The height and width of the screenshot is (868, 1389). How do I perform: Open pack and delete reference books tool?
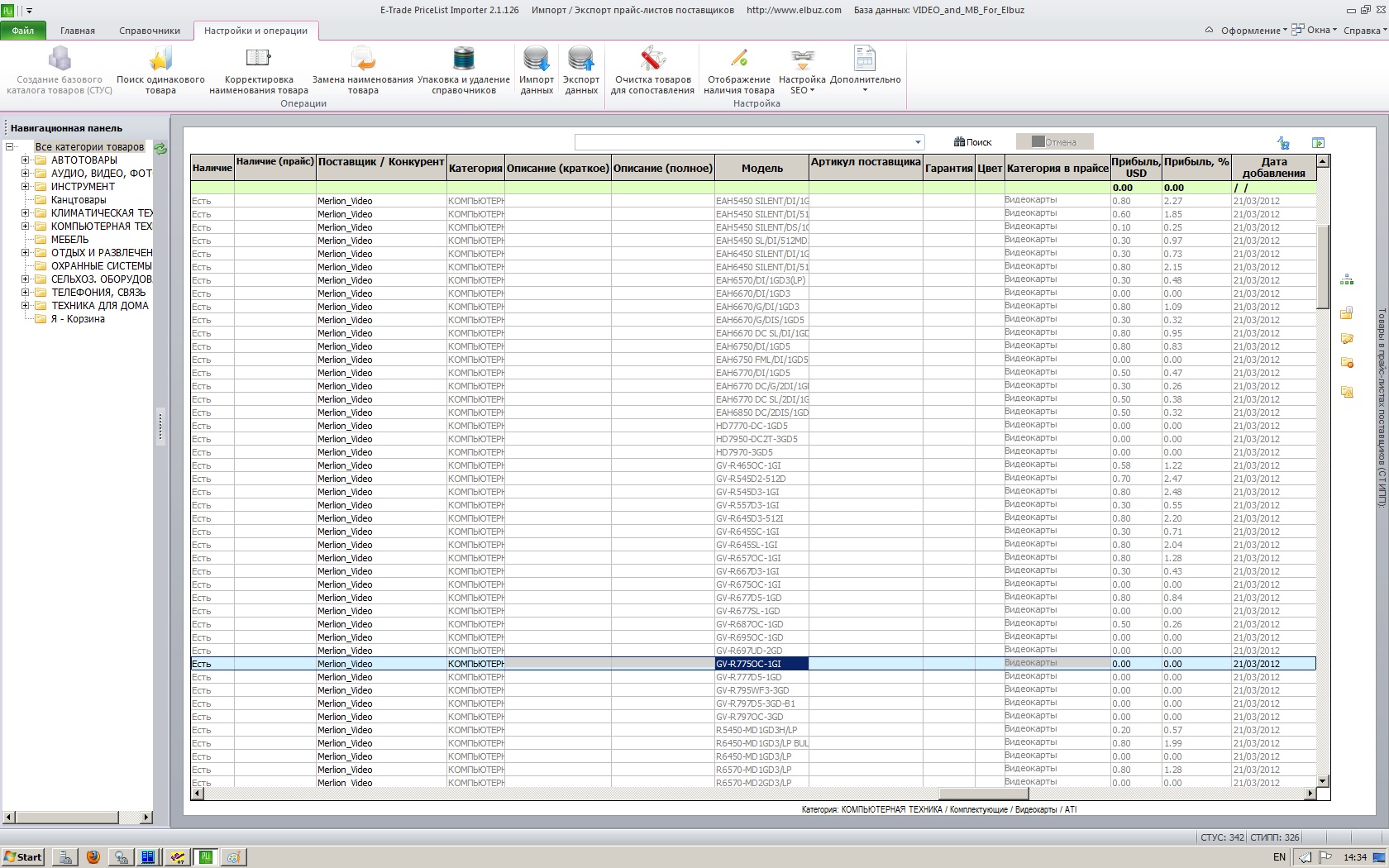[x=464, y=70]
